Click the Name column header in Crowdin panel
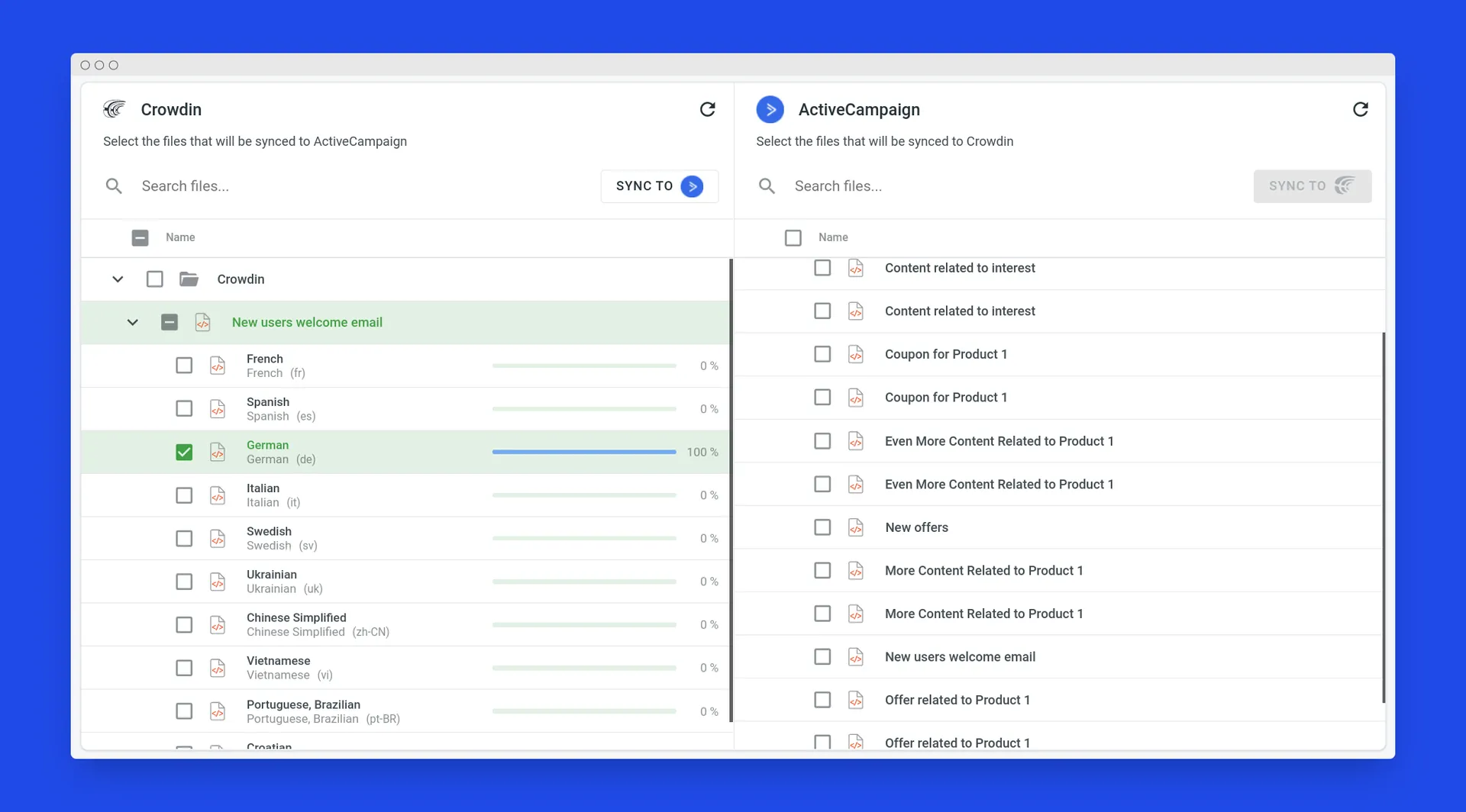The width and height of the screenshot is (1466, 812). pos(180,237)
